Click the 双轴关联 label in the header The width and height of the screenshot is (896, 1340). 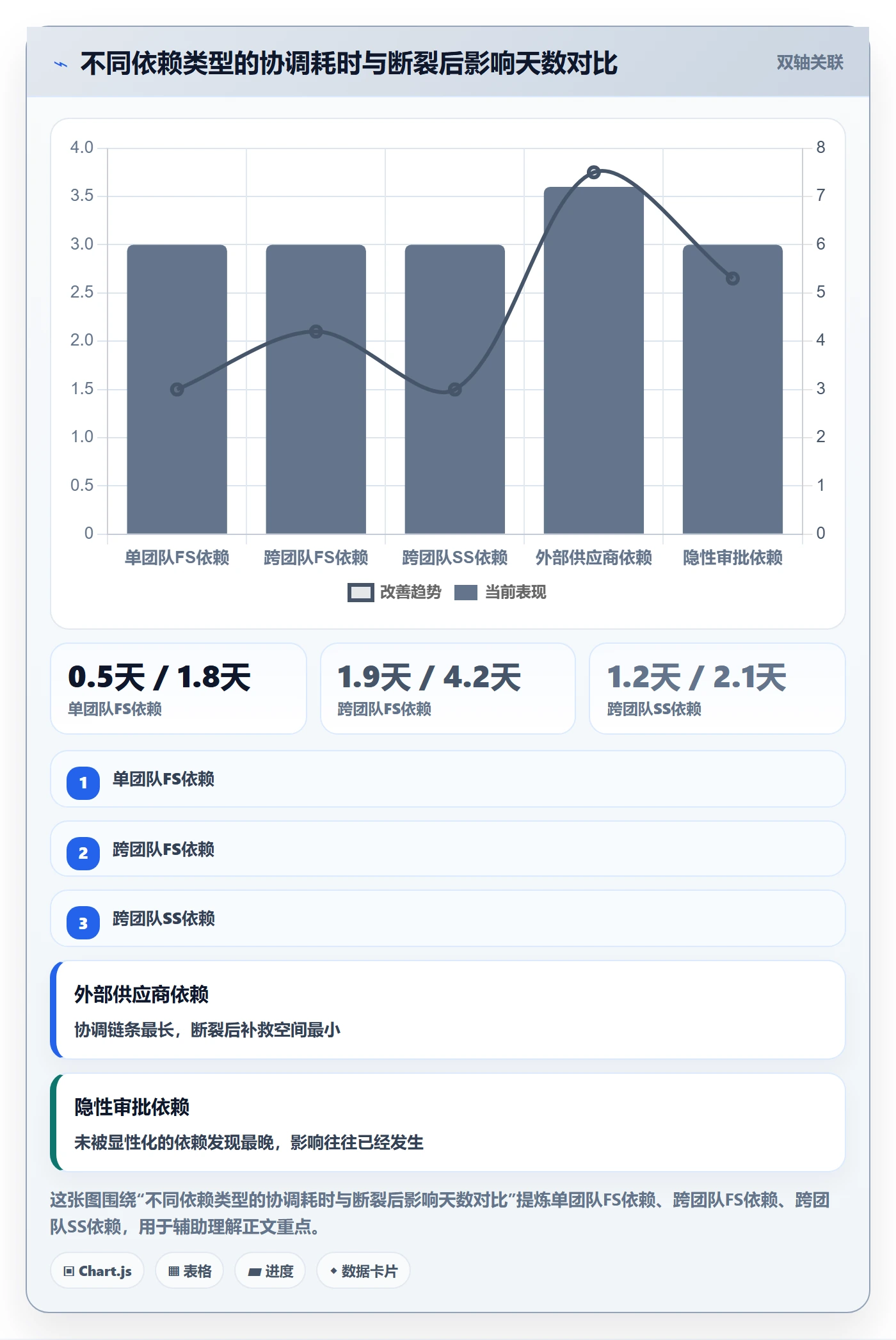tap(810, 63)
